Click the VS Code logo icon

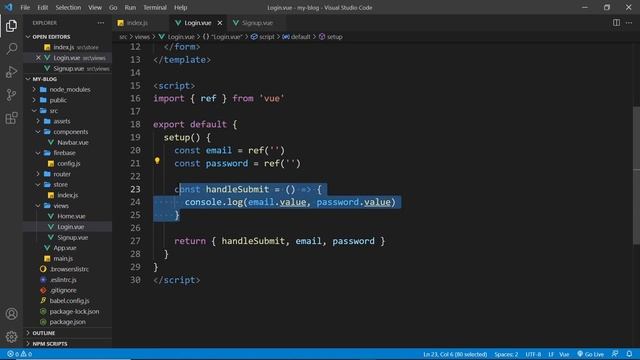pyautogui.click(x=9, y=7)
